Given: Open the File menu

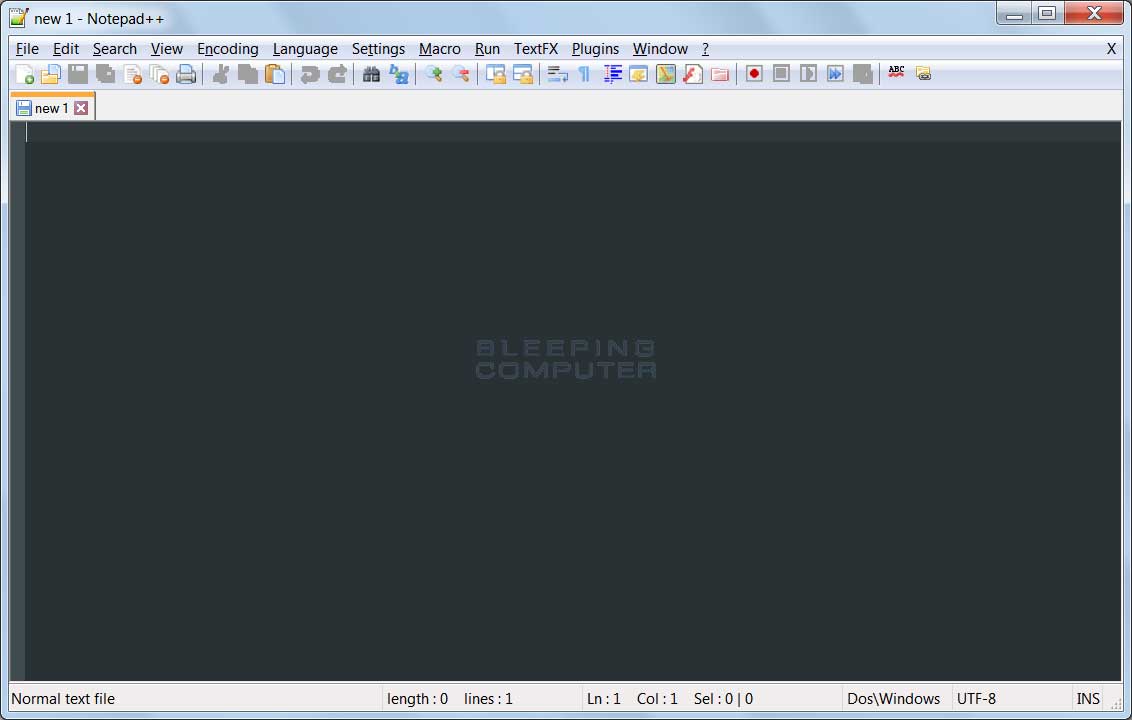Looking at the screenshot, I should (x=27, y=49).
